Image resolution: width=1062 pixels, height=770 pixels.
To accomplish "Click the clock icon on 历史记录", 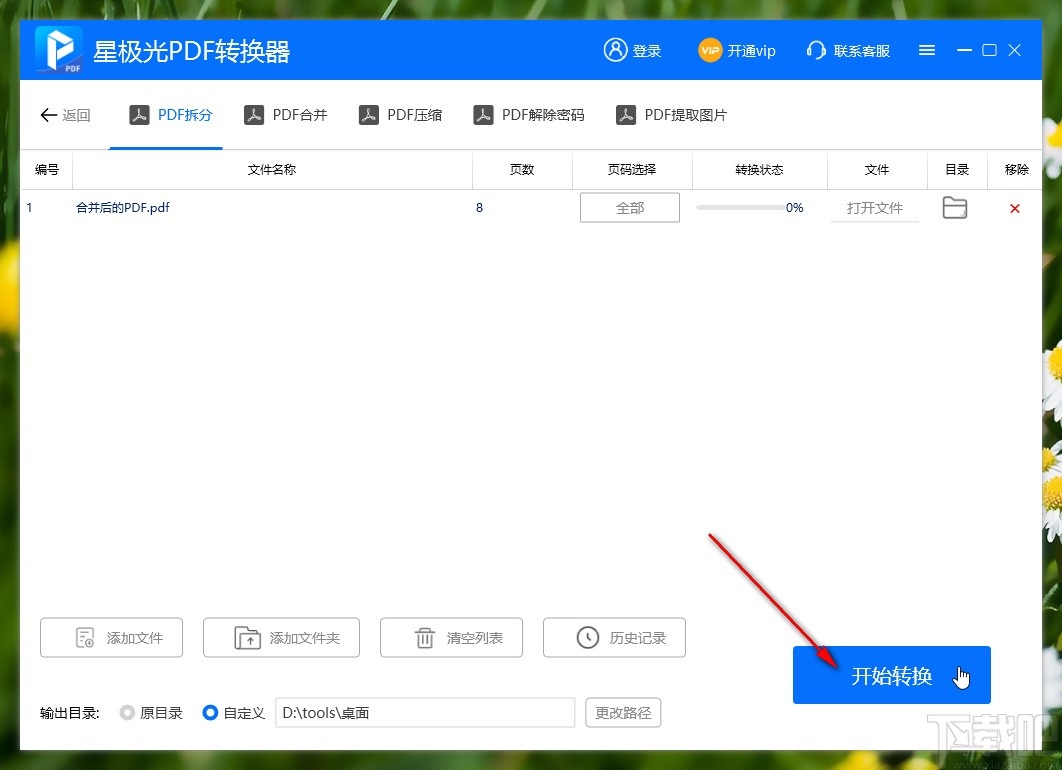I will point(587,637).
